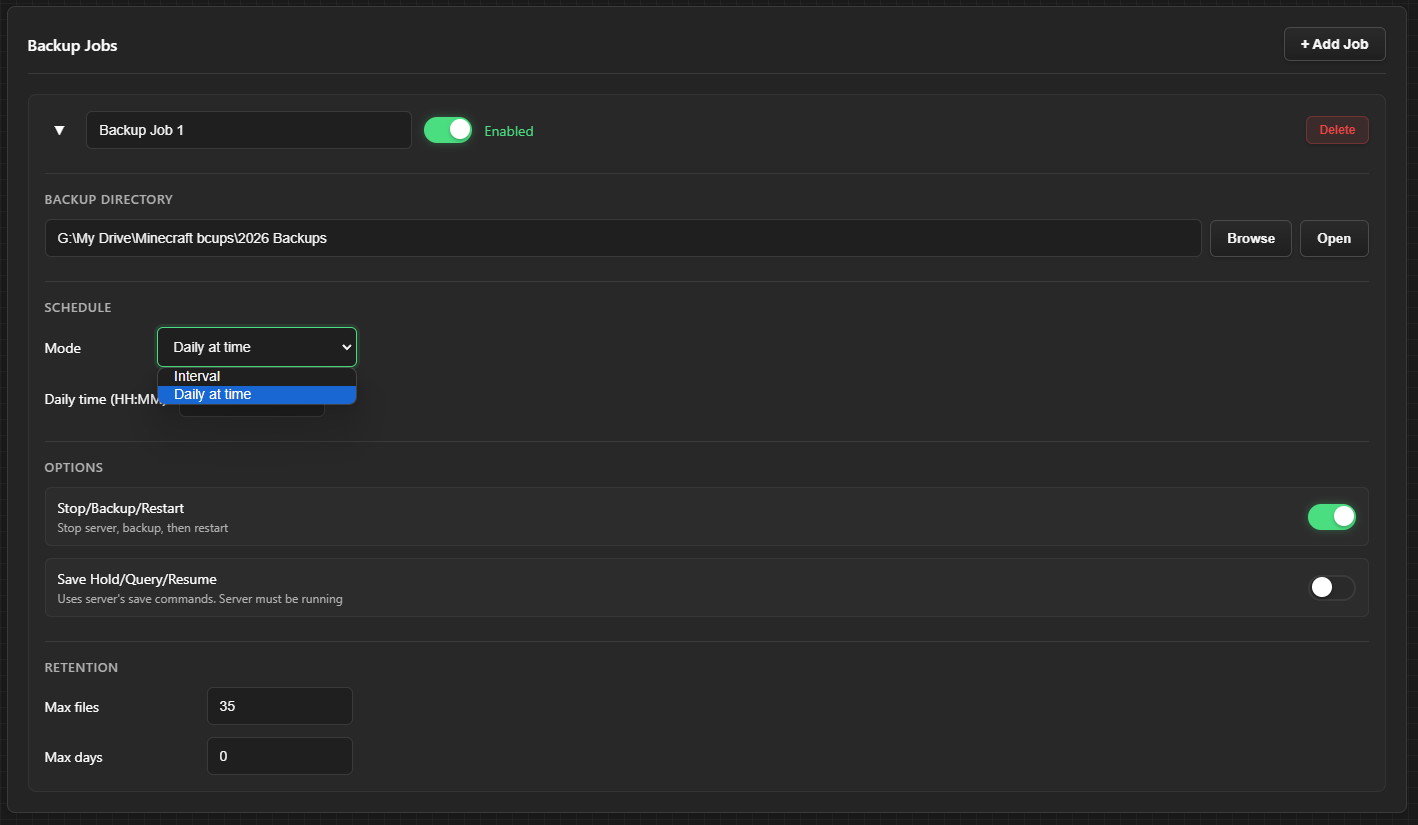1418x825 pixels.
Task: Click the + Add Job button
Action: 1334,44
